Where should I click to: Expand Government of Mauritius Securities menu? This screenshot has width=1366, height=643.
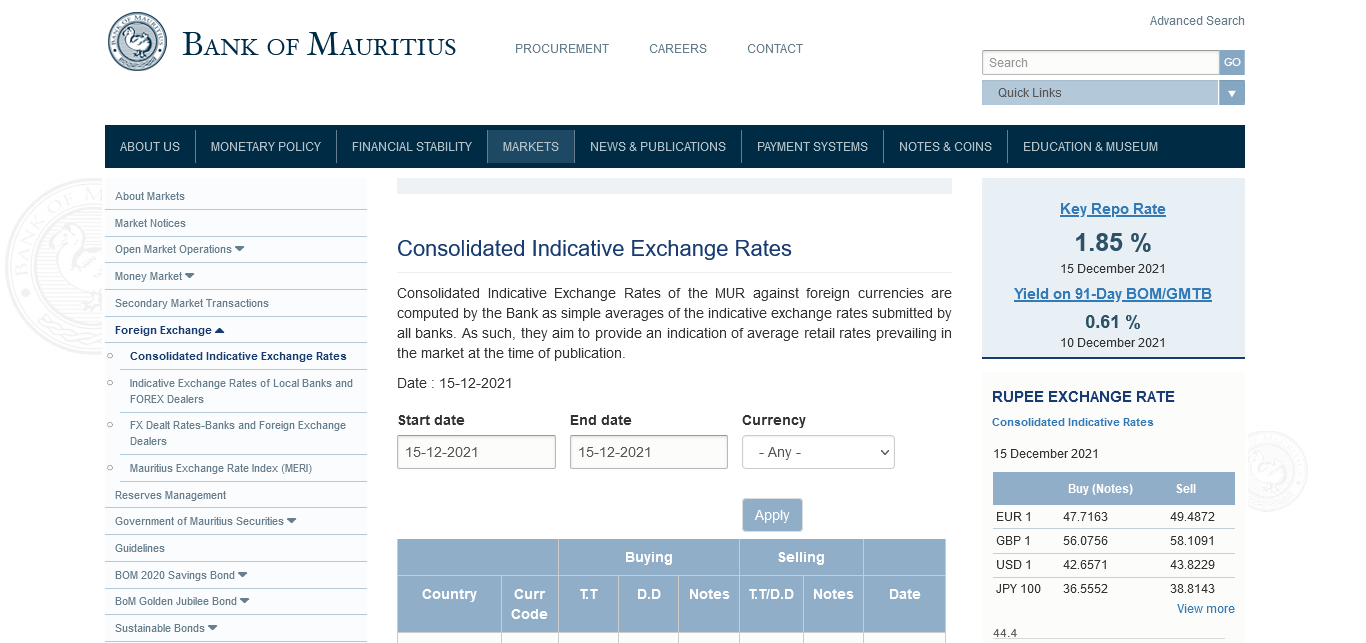291,521
